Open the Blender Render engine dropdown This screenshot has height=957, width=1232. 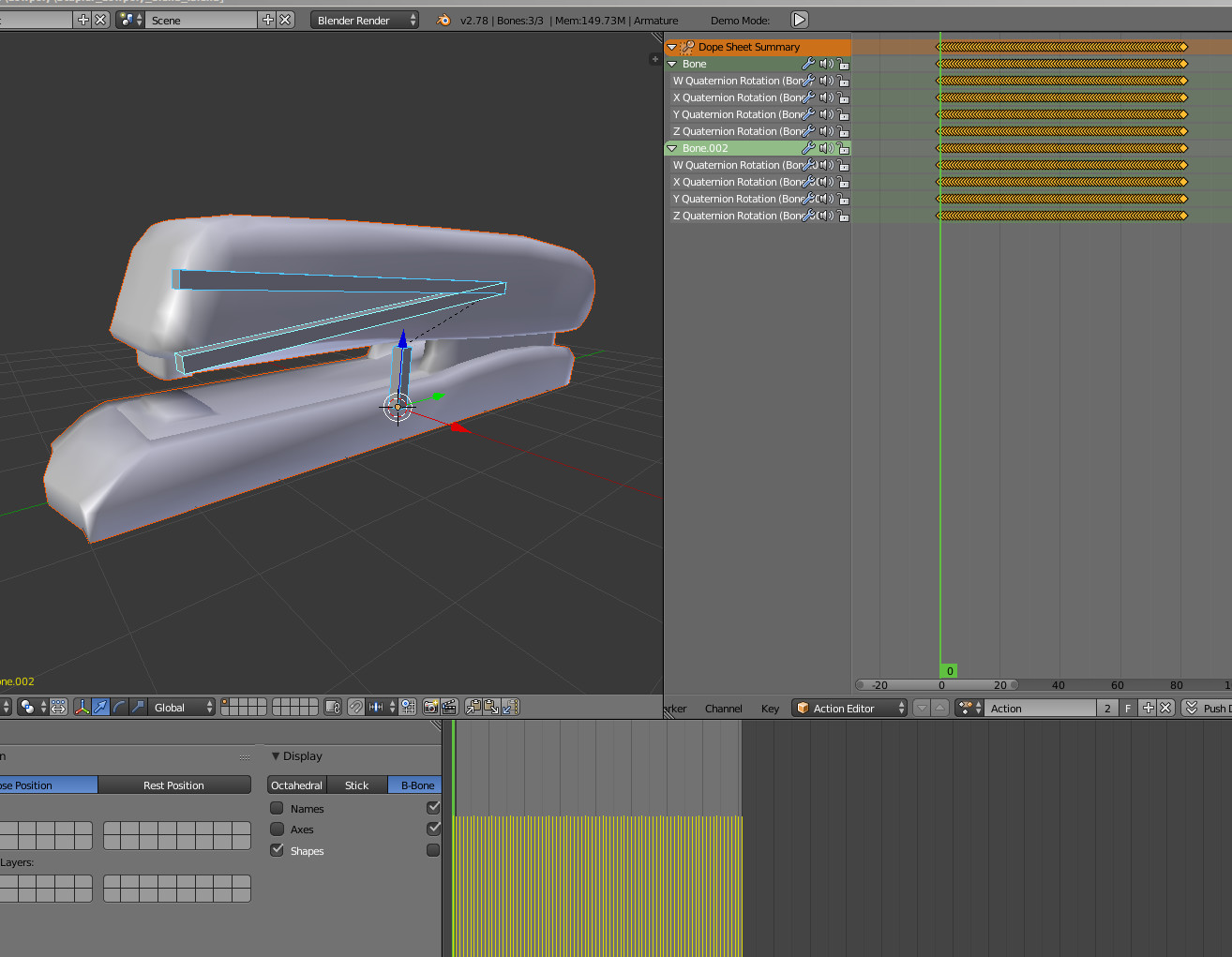click(x=365, y=20)
